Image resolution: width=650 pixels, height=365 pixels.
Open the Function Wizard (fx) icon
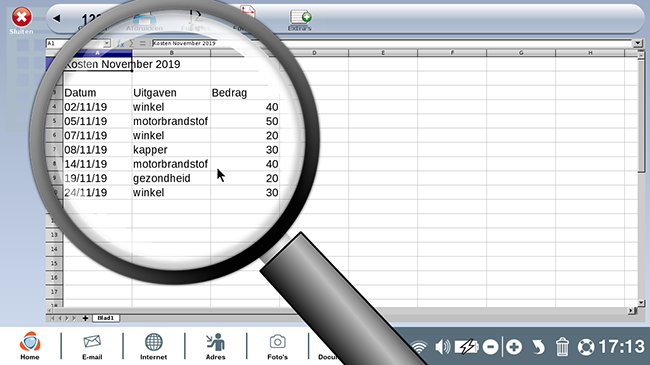tap(120, 43)
